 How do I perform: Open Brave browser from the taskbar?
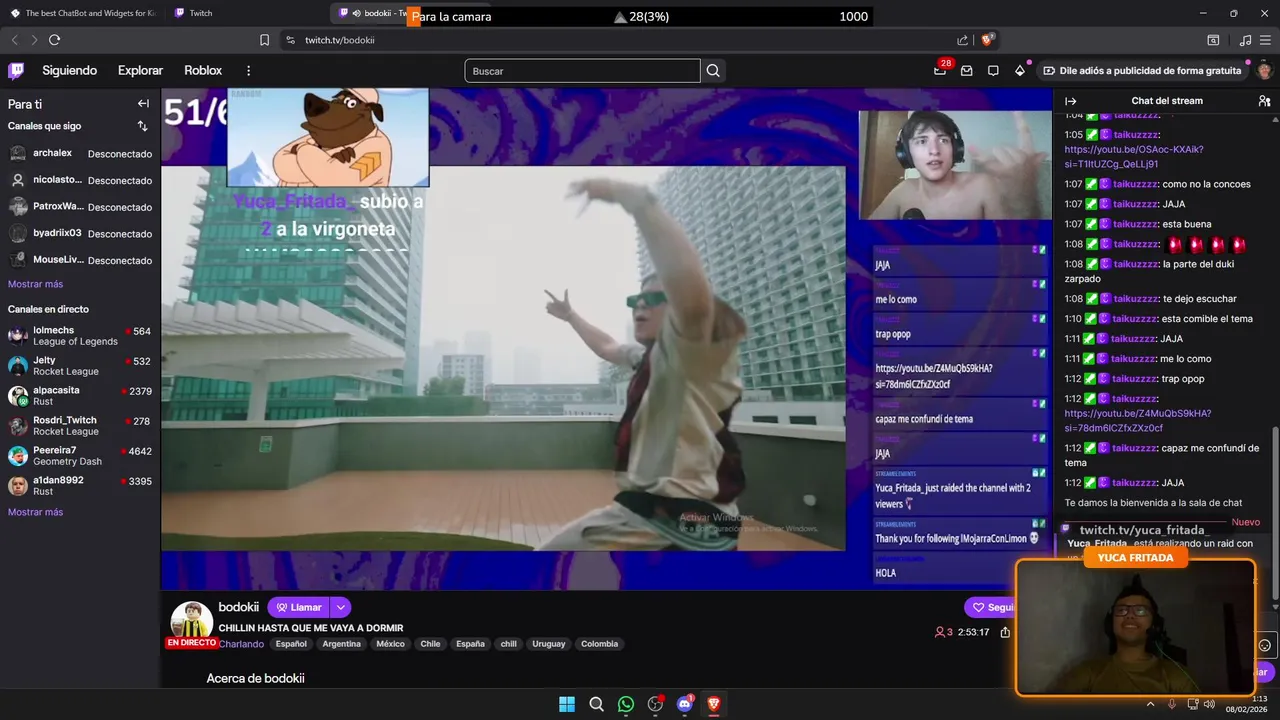point(714,704)
